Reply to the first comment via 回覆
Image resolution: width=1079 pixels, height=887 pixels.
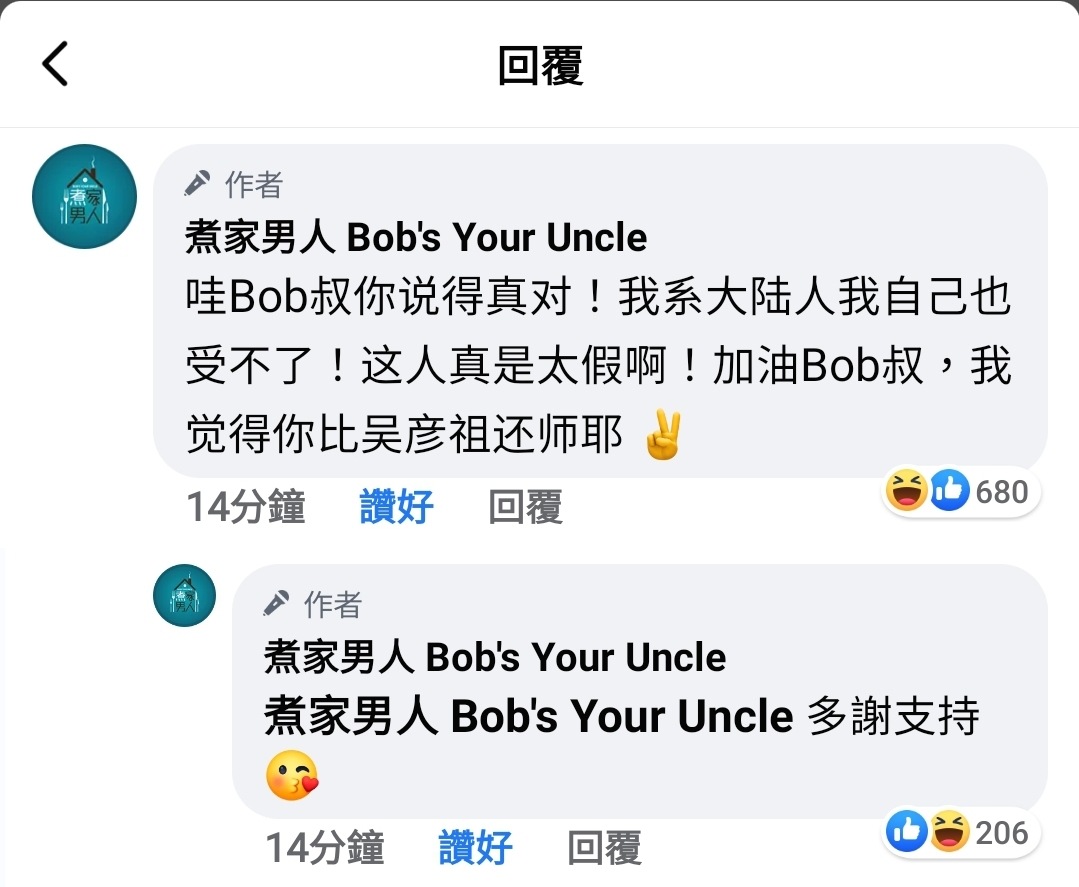526,506
